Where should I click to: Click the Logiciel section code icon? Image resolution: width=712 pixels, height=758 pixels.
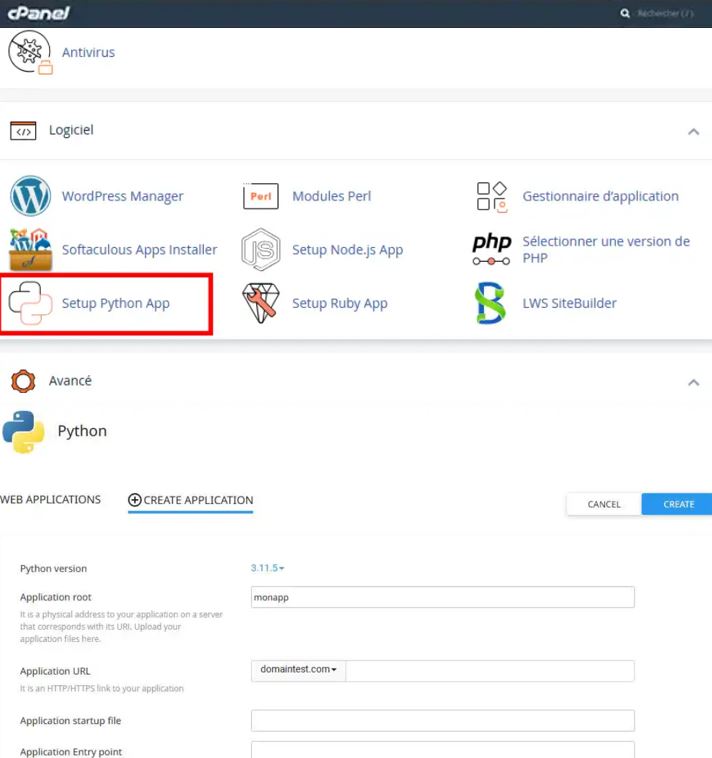coord(23,131)
